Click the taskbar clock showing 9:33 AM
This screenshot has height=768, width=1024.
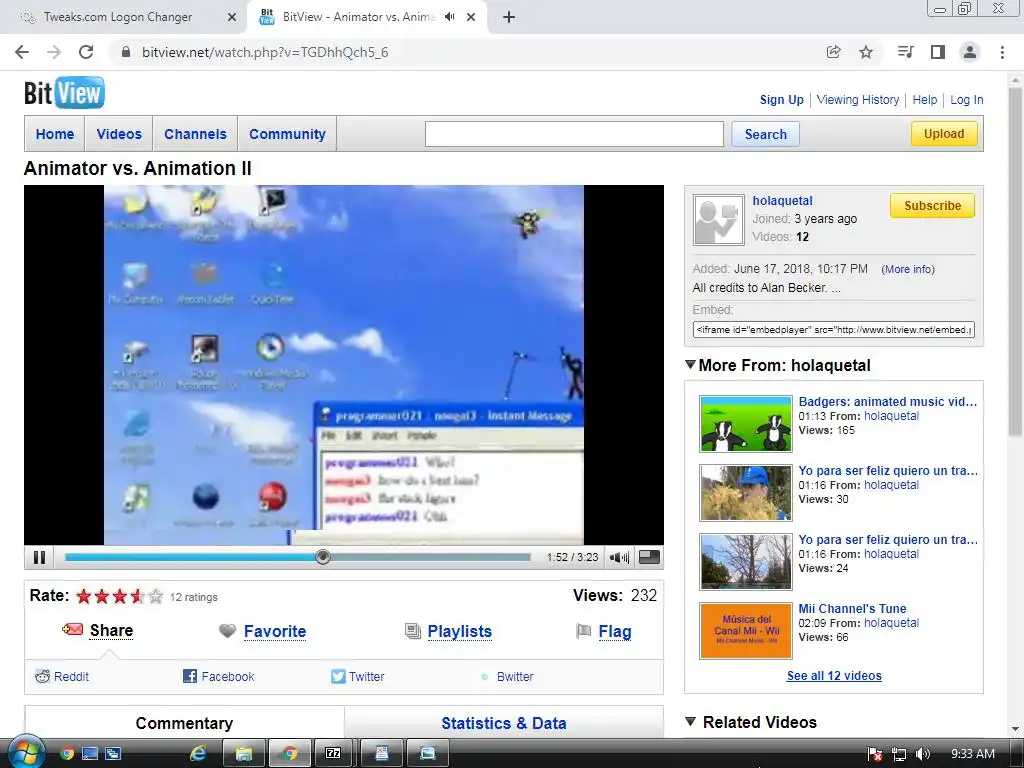pos(972,754)
